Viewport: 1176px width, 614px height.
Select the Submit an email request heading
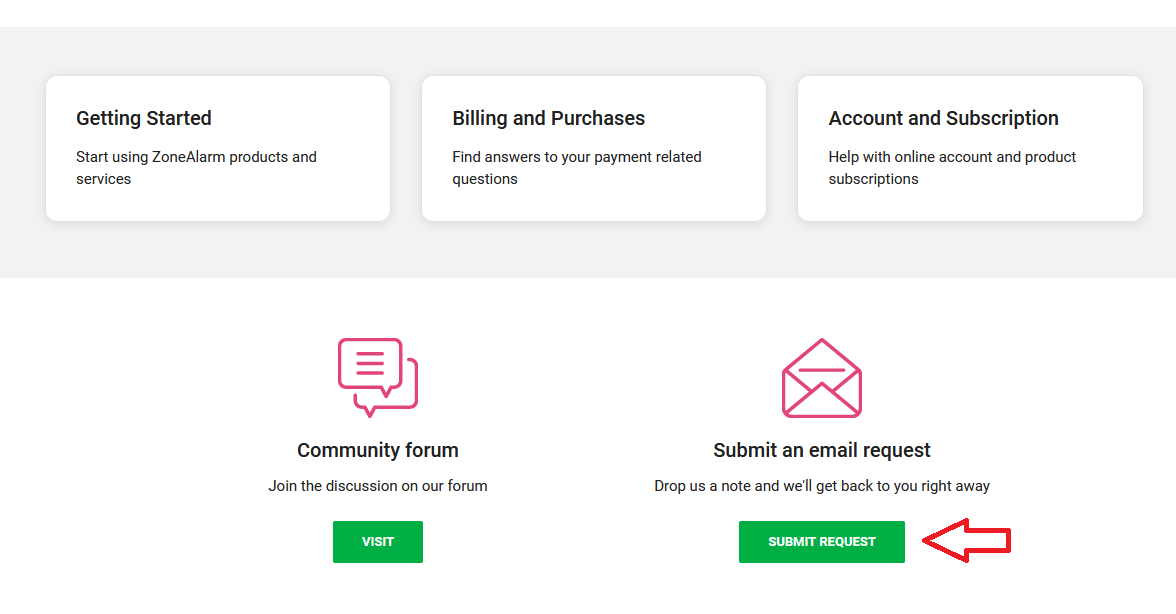821,450
